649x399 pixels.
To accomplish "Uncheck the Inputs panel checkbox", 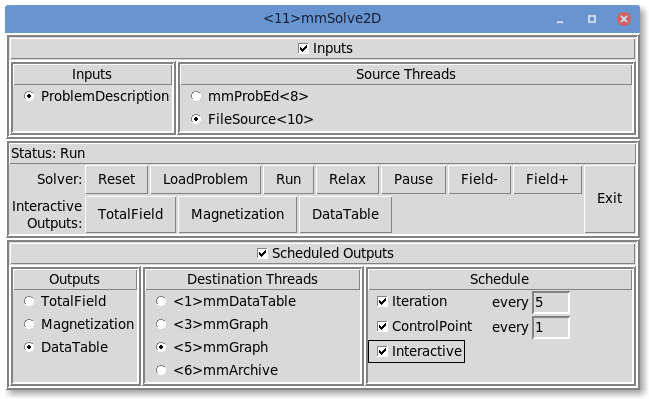I will (303, 48).
